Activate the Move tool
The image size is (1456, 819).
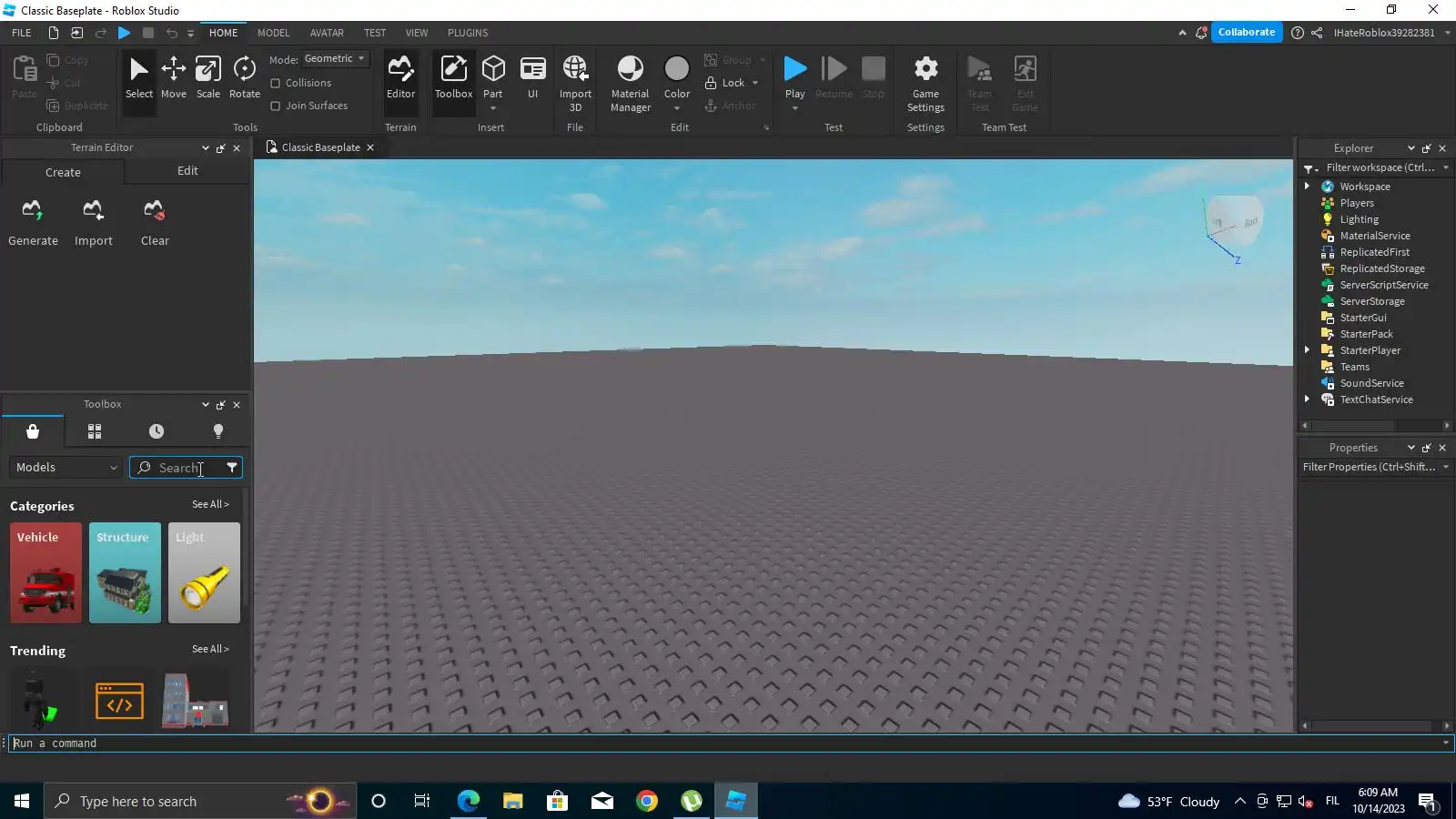point(174,78)
